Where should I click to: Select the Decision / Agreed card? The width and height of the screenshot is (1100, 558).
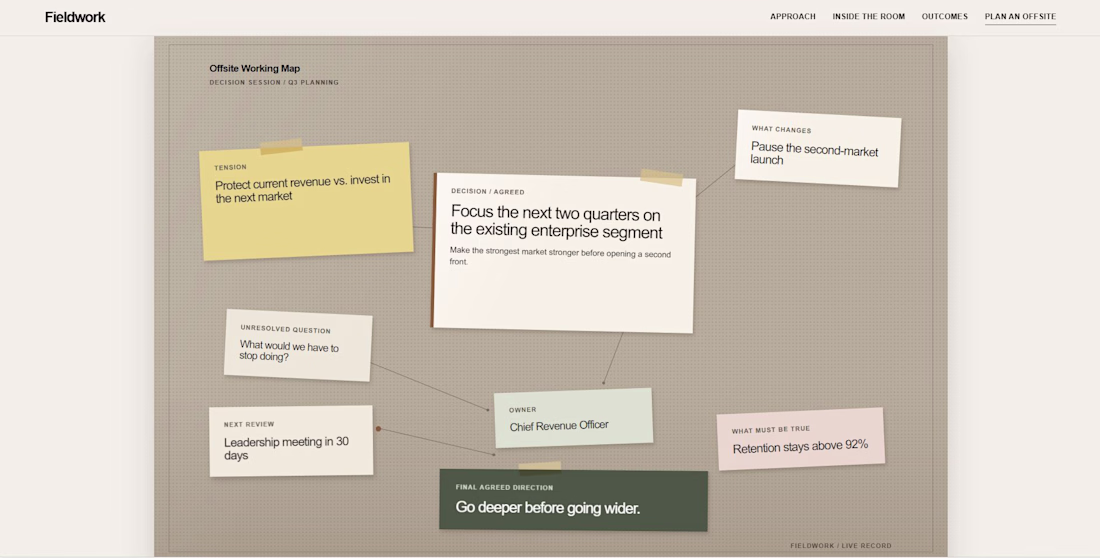[563, 253]
